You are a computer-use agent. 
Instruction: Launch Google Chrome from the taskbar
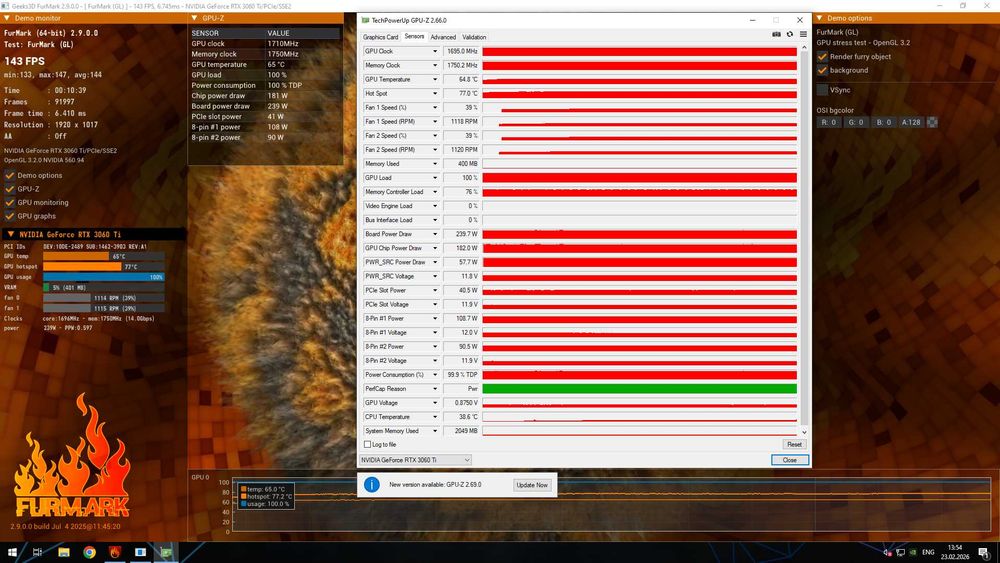coord(89,552)
